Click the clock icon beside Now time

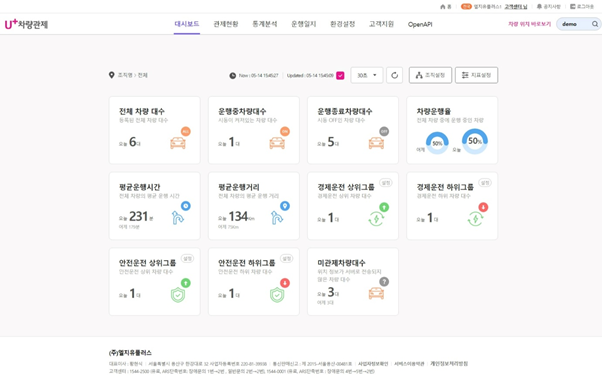pos(233,76)
